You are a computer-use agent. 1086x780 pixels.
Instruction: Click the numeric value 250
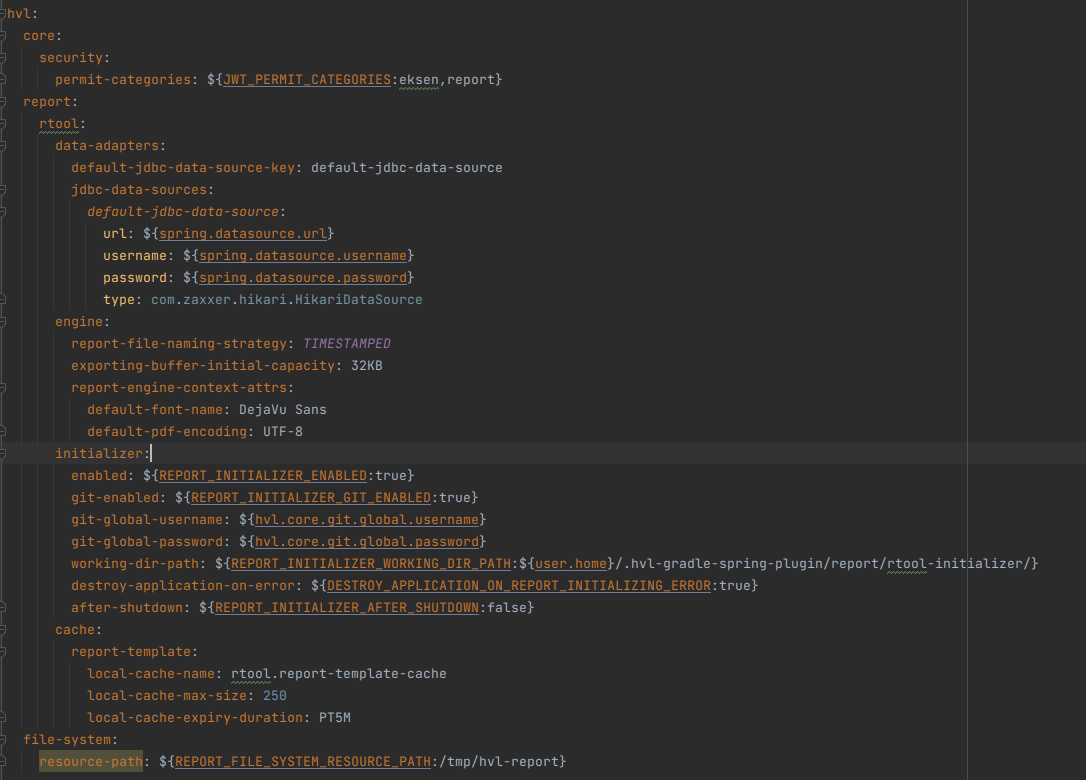[275, 696]
